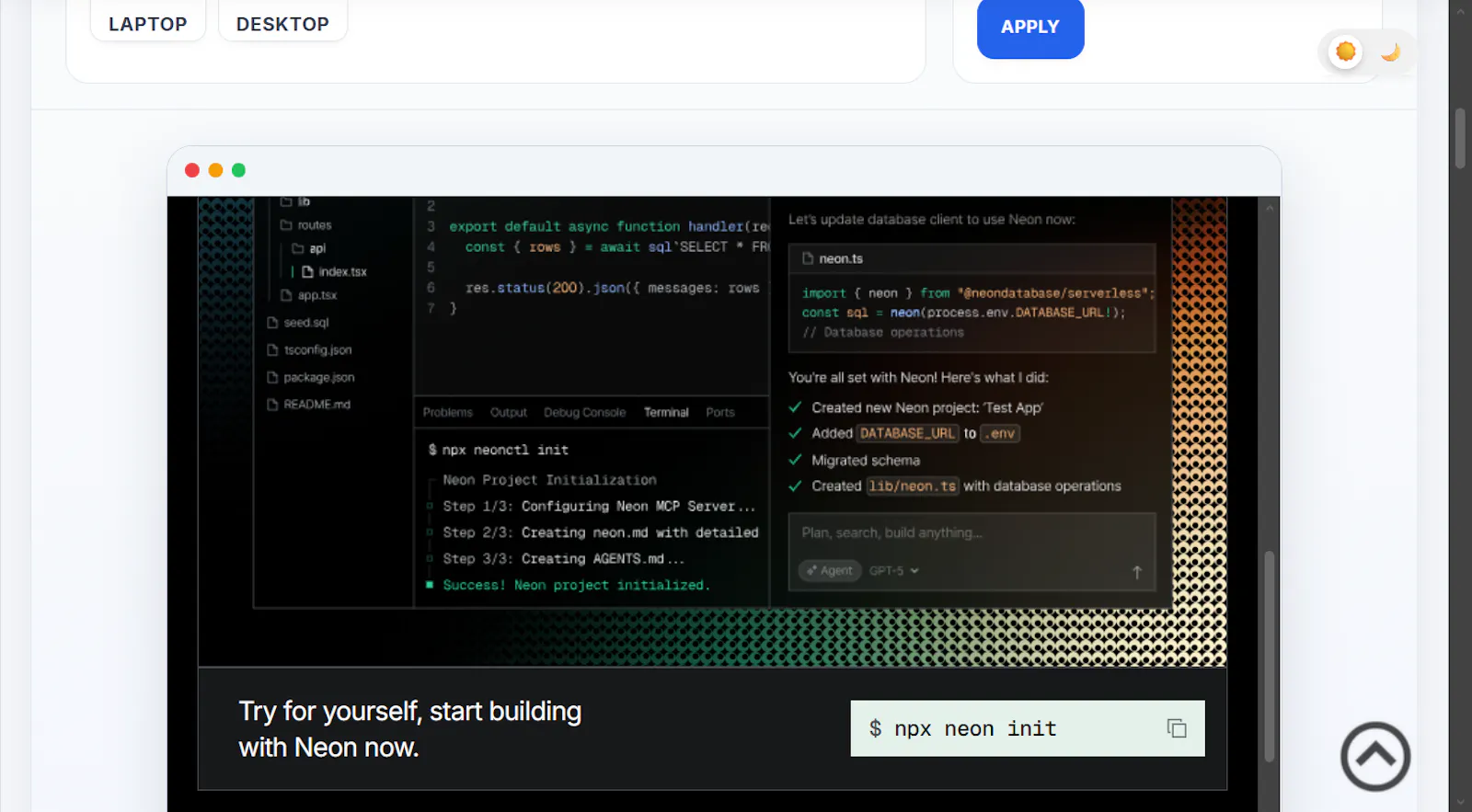
Task: Switch to dark mode moon icon
Action: (1390, 51)
